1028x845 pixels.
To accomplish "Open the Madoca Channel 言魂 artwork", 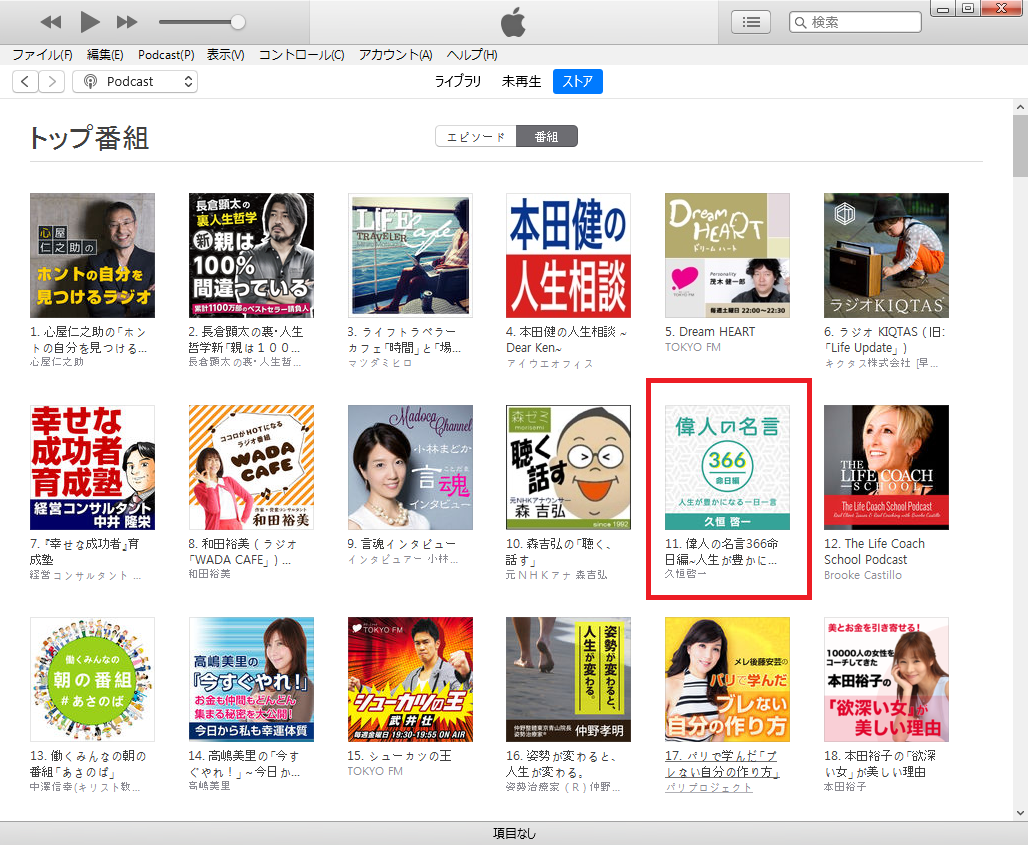I will pos(410,467).
